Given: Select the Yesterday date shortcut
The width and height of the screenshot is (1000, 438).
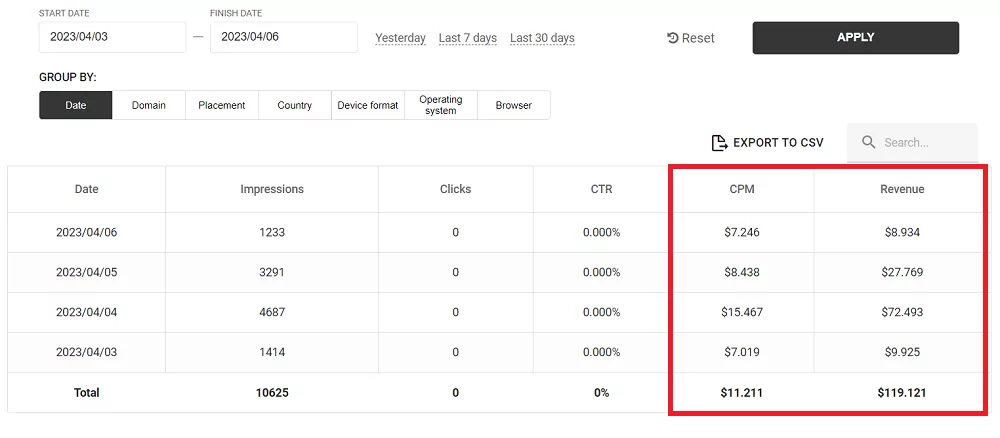Looking at the screenshot, I should [x=400, y=38].
